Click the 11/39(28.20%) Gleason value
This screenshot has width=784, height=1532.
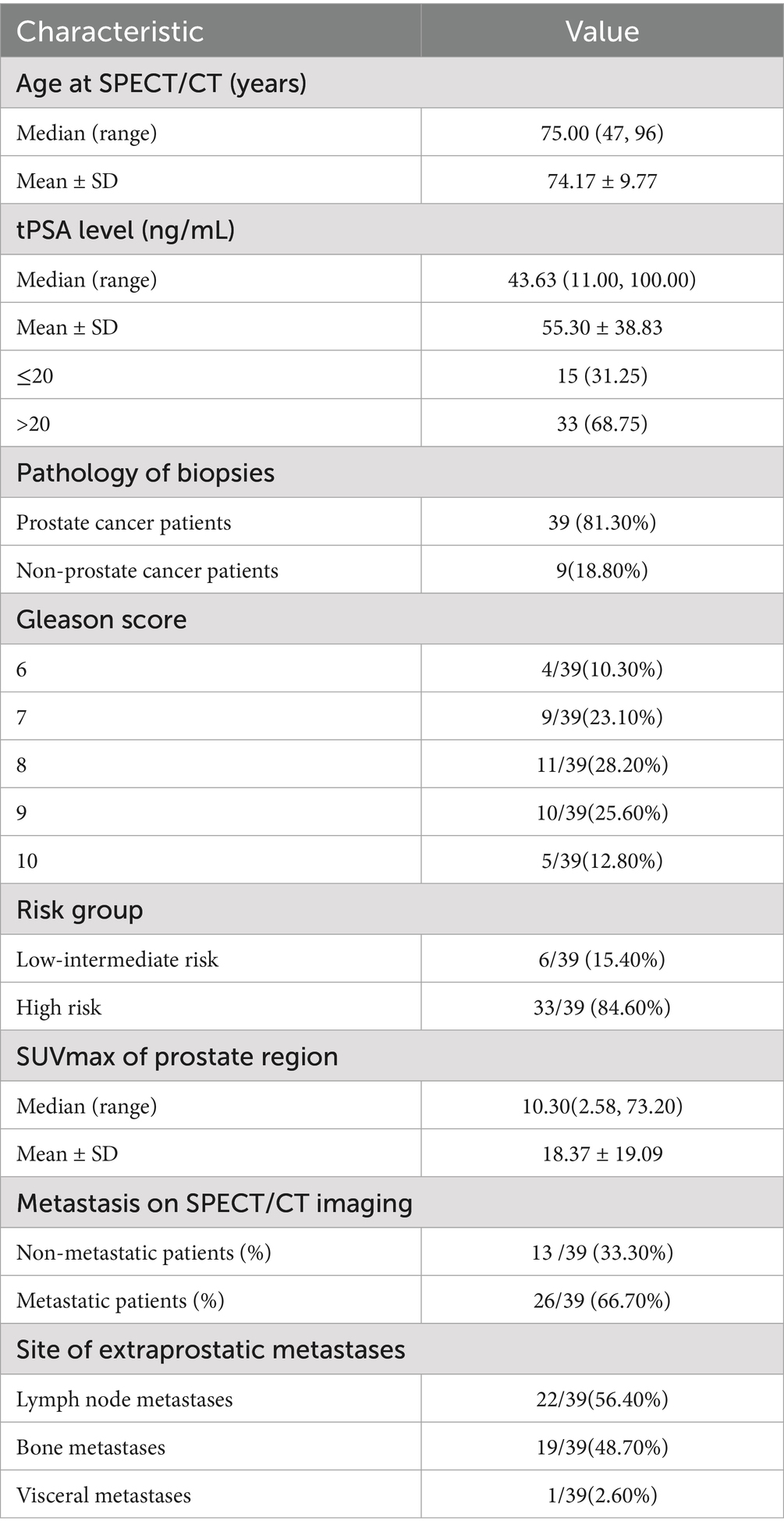coord(601,764)
